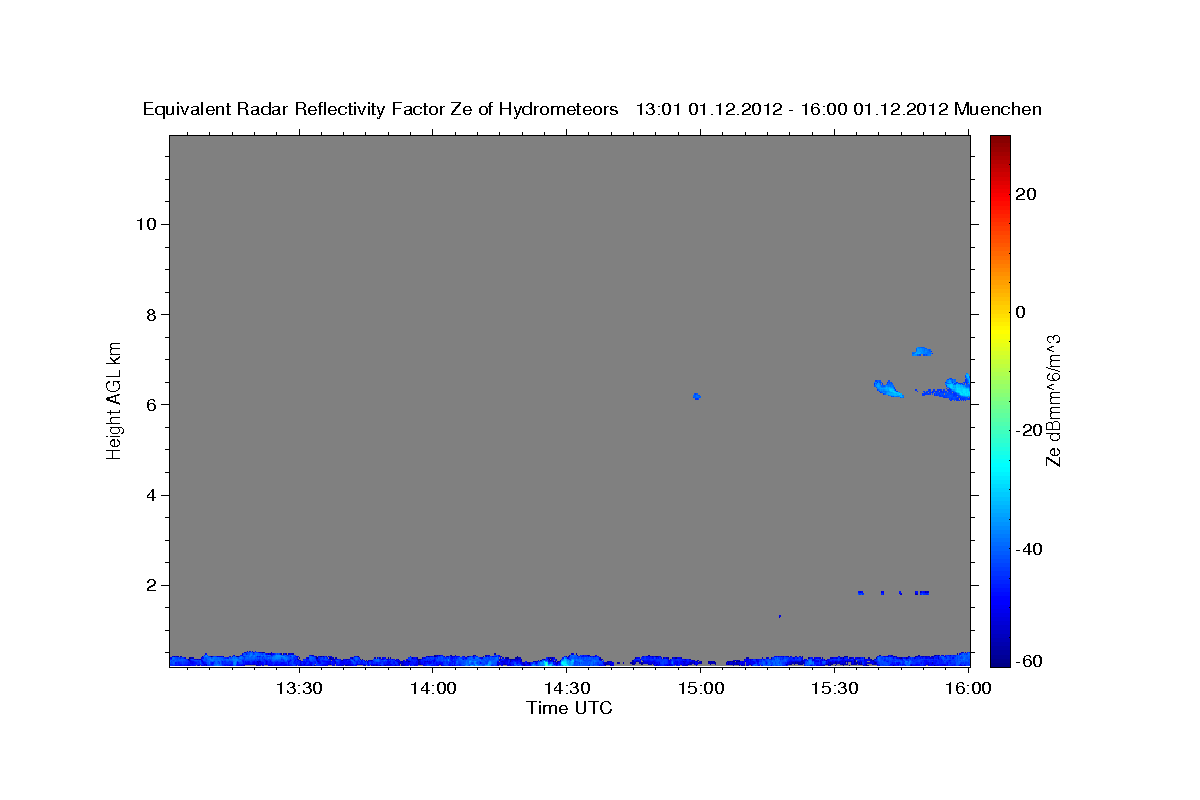
Task: Click the 'Time UTC' axis label
Action: point(569,708)
